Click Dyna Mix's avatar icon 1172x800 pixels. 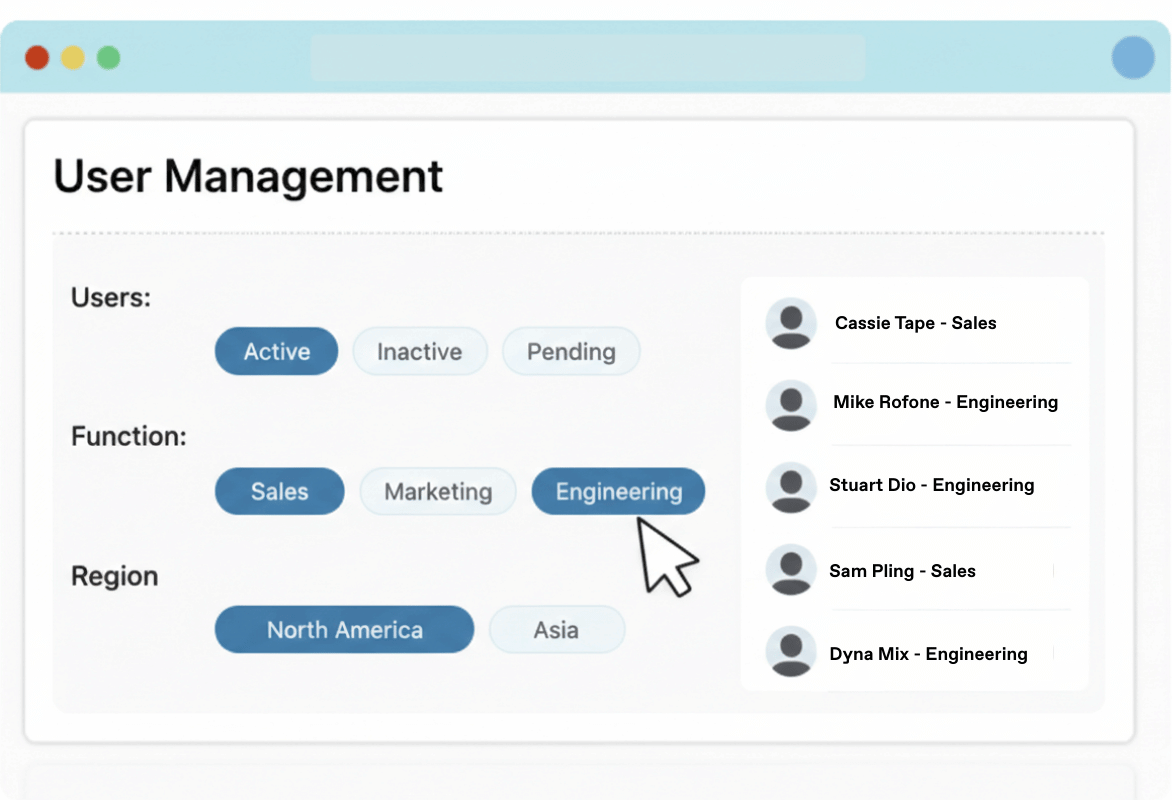pyautogui.click(x=791, y=651)
